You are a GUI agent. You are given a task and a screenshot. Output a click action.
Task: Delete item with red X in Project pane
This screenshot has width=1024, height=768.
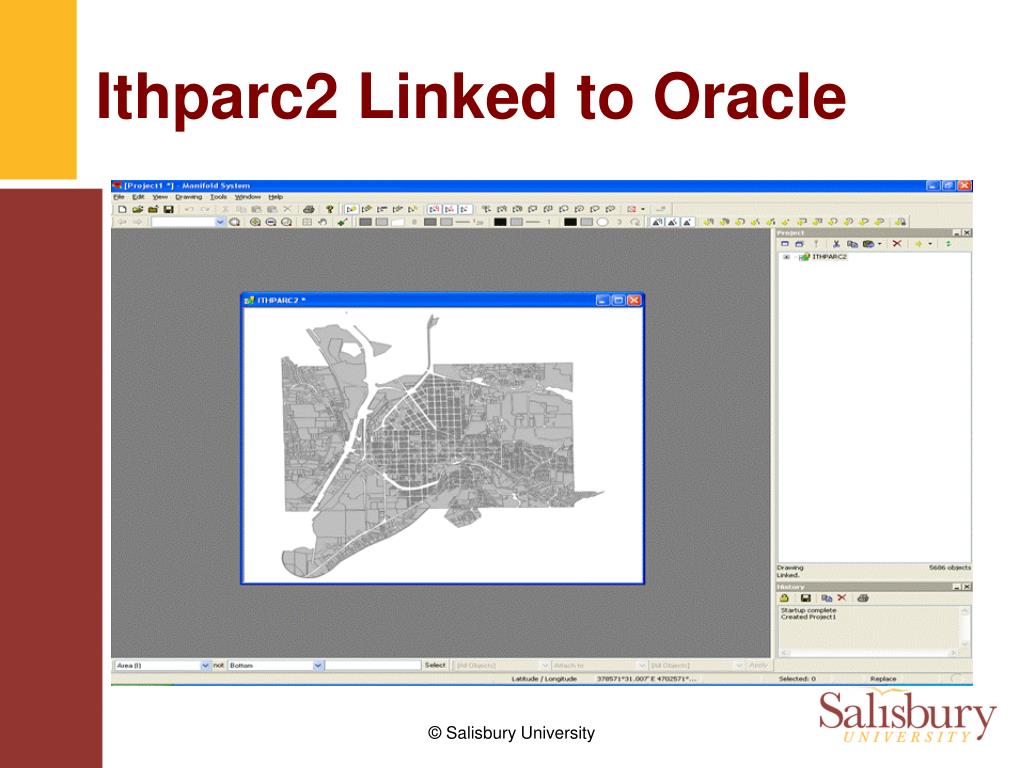click(x=897, y=244)
